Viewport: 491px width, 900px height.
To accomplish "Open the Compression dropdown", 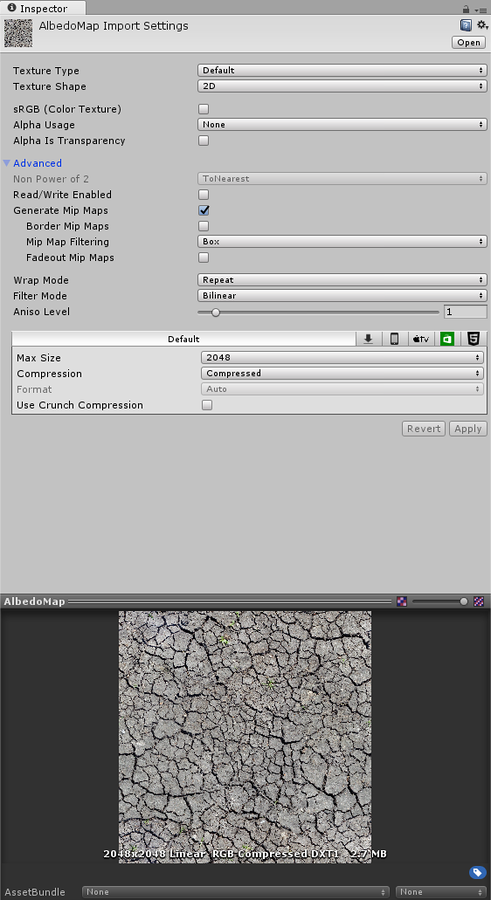I will click(x=342, y=373).
